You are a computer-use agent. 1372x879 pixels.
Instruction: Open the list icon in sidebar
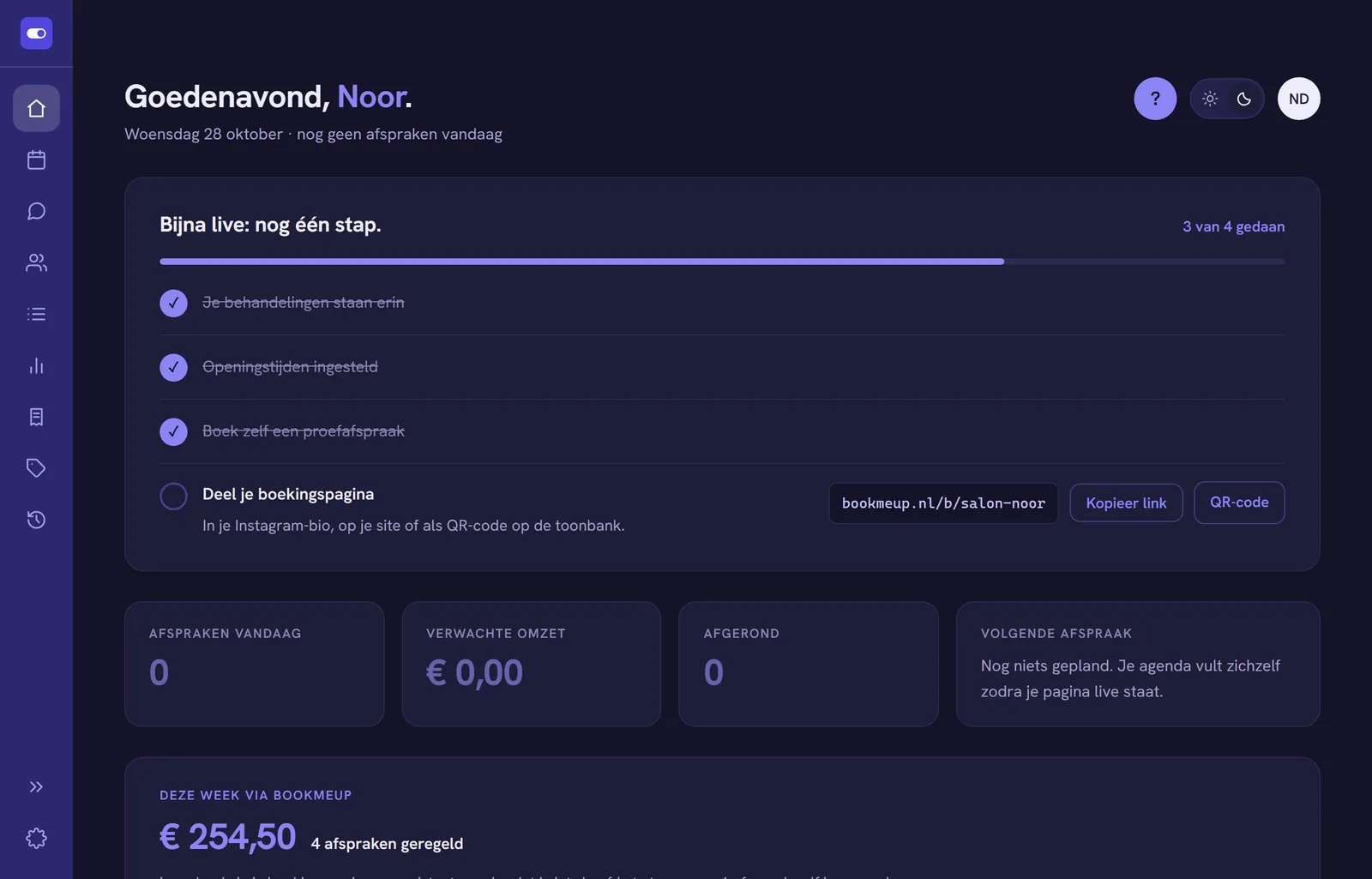point(36,314)
